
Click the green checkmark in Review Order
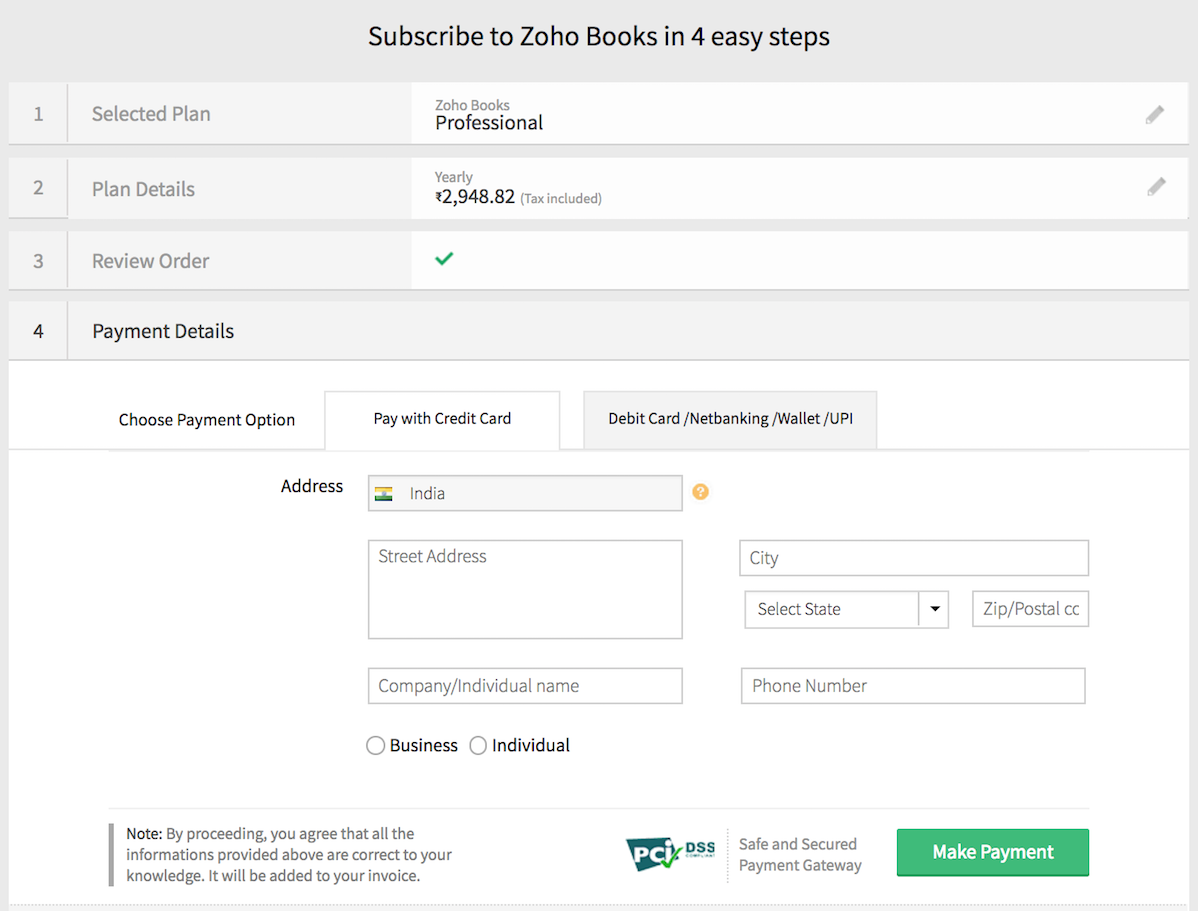click(444, 259)
